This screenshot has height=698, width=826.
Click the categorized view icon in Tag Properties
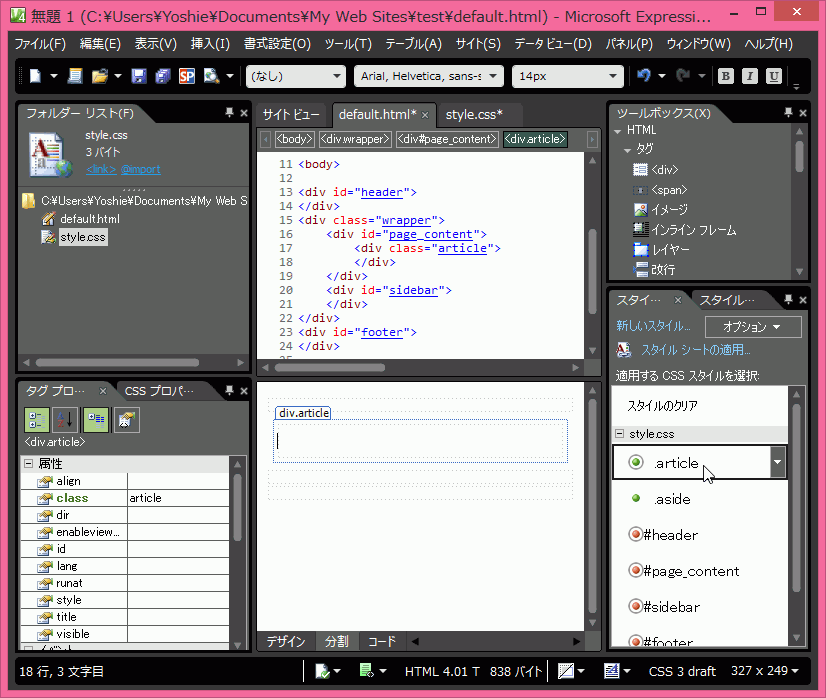[x=36, y=420]
